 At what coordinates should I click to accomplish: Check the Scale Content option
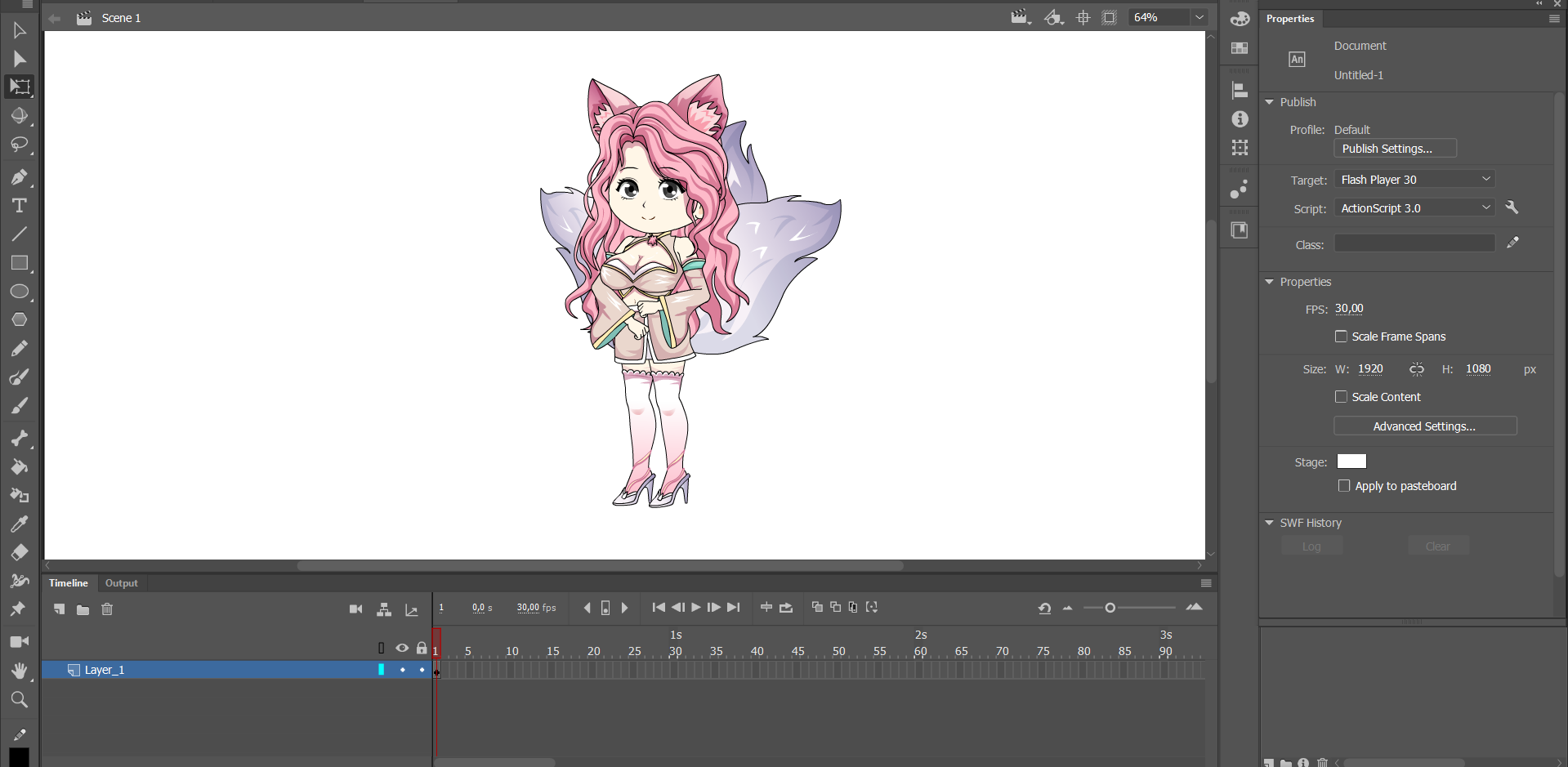[1341, 397]
